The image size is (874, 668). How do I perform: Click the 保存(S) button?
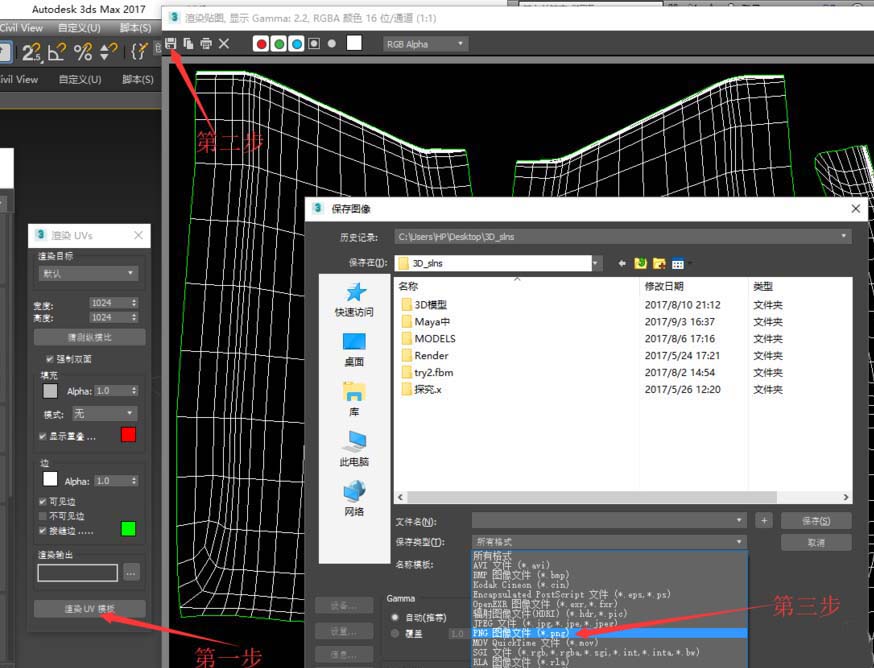(x=816, y=521)
